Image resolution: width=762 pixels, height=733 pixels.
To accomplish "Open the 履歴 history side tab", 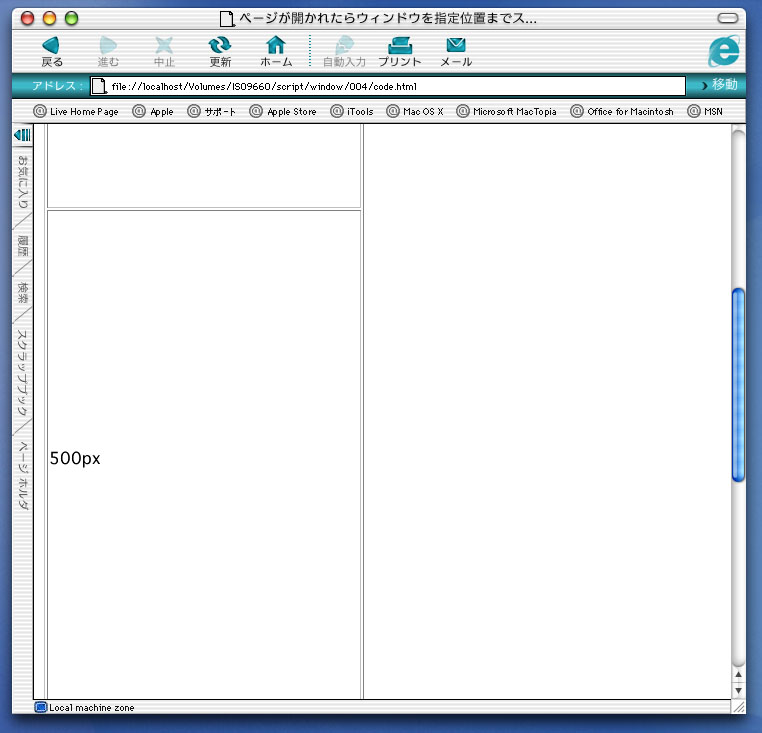I will point(22,246).
